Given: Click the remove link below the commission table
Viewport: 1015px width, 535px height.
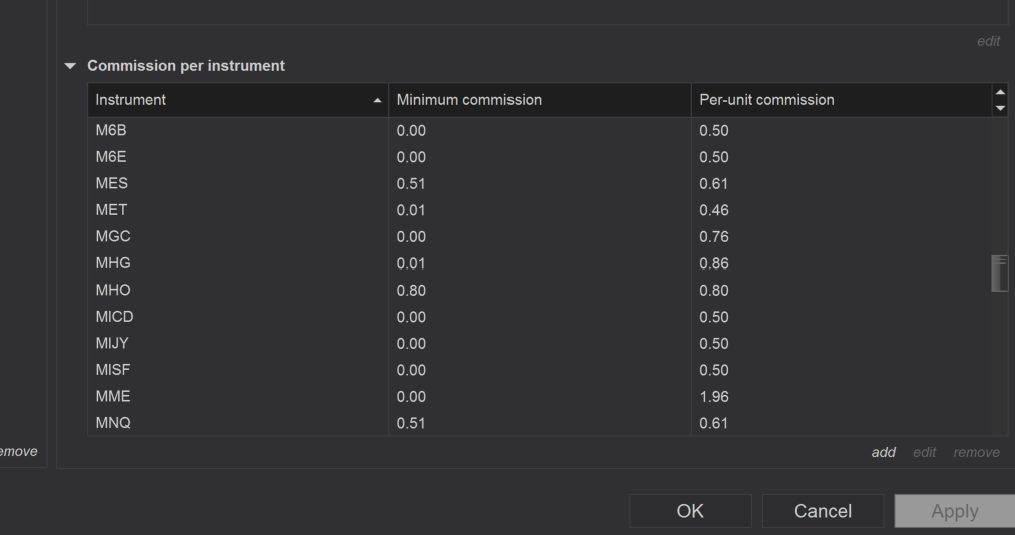Looking at the screenshot, I should [976, 452].
